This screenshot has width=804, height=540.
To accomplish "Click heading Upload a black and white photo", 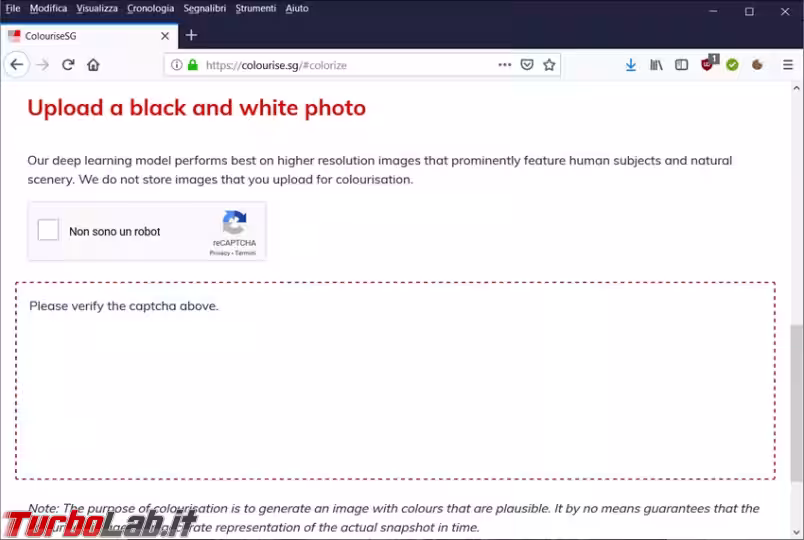I will click(196, 108).
